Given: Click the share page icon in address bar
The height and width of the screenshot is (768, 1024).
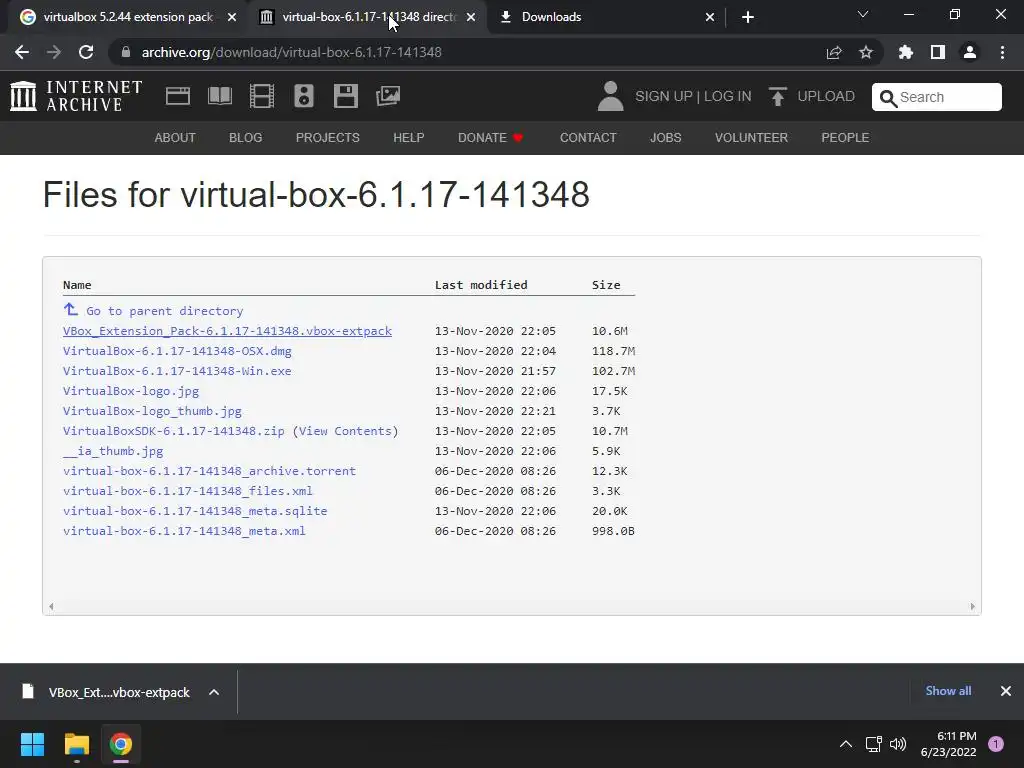Looking at the screenshot, I should (x=834, y=52).
